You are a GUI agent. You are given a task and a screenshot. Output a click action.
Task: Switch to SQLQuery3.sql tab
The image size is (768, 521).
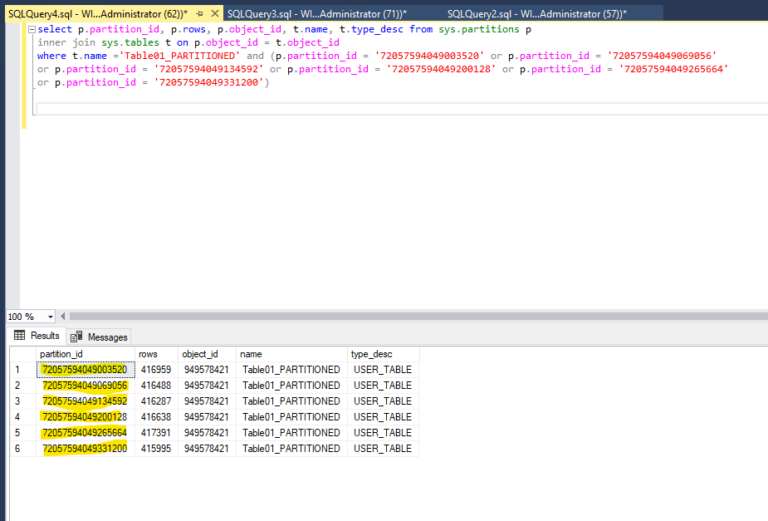[x=316, y=14]
